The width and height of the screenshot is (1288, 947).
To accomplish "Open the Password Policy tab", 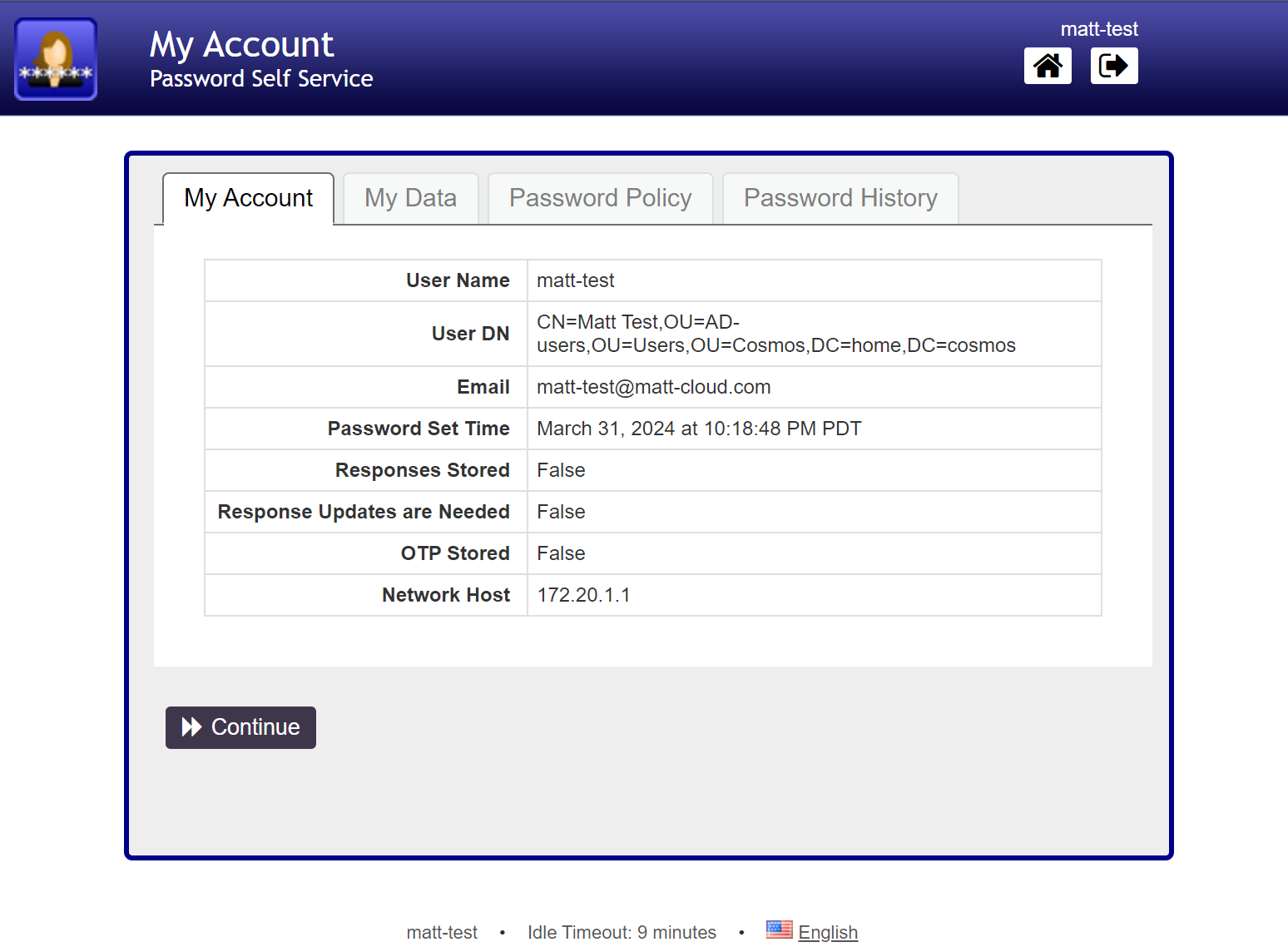I will tap(600, 198).
